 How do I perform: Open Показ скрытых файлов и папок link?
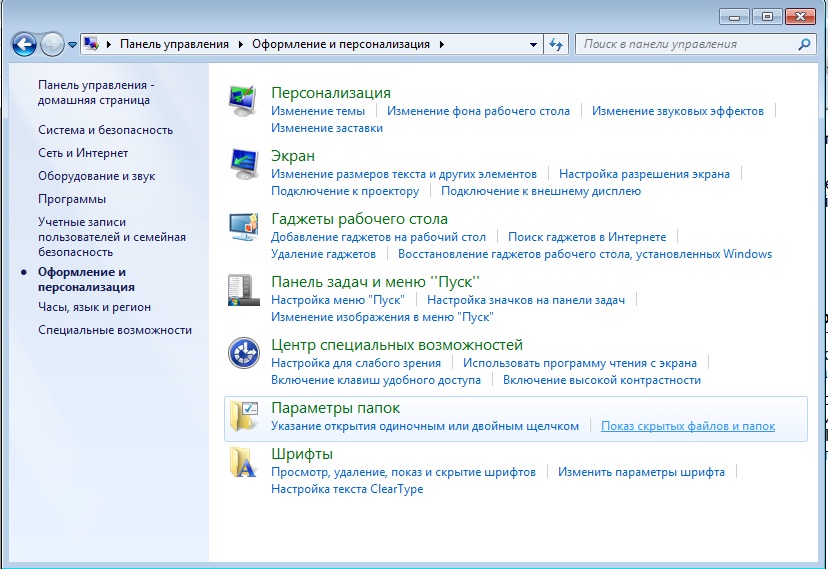(687, 426)
